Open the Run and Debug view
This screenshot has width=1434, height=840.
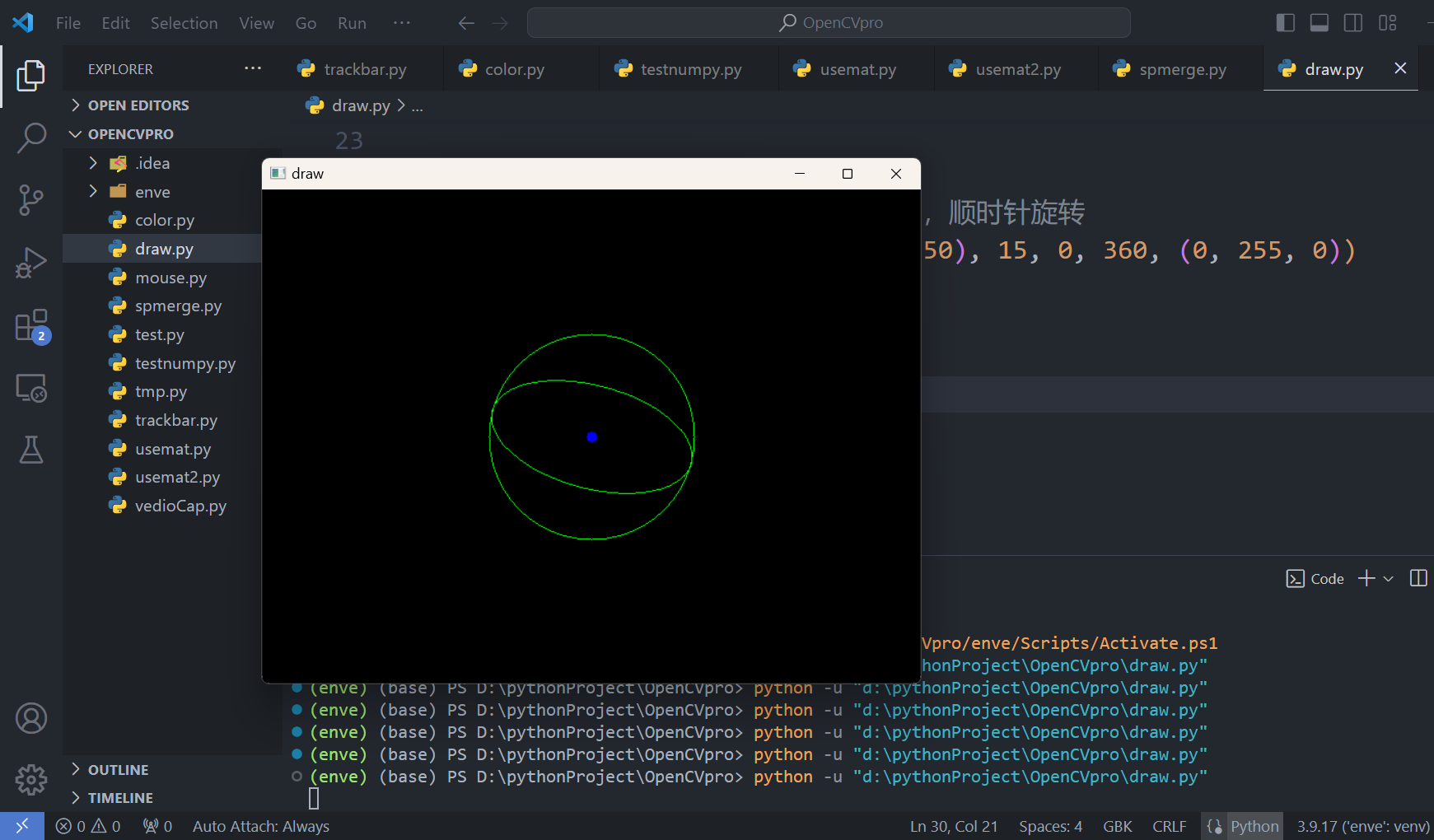(x=31, y=263)
